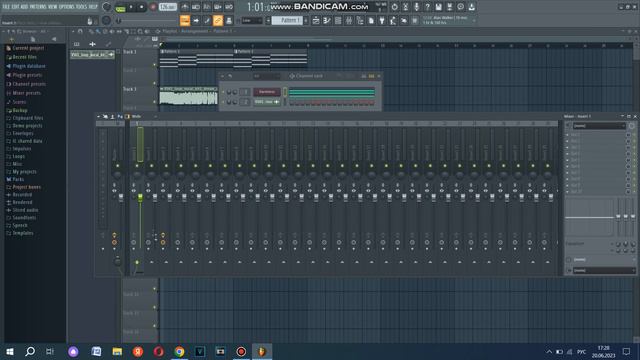Screen dimensions: 640x360
Task: Open Mixer output '(none)' dropdown at bottom
Action: click(604, 270)
